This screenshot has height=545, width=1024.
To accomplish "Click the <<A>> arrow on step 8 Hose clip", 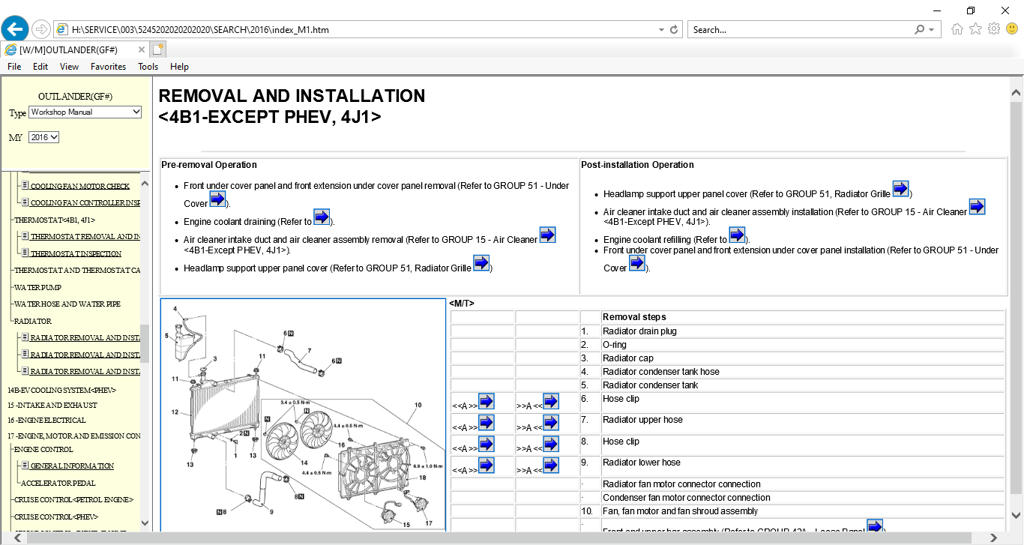I will (486, 444).
